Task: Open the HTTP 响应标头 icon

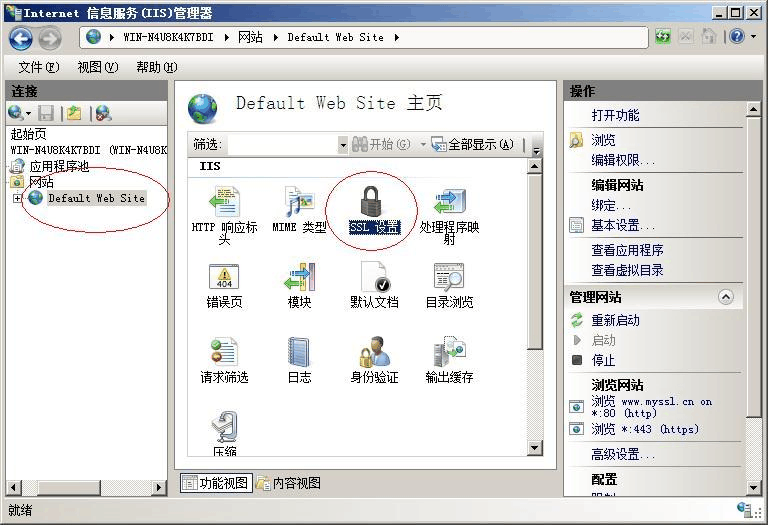Action: (225, 201)
